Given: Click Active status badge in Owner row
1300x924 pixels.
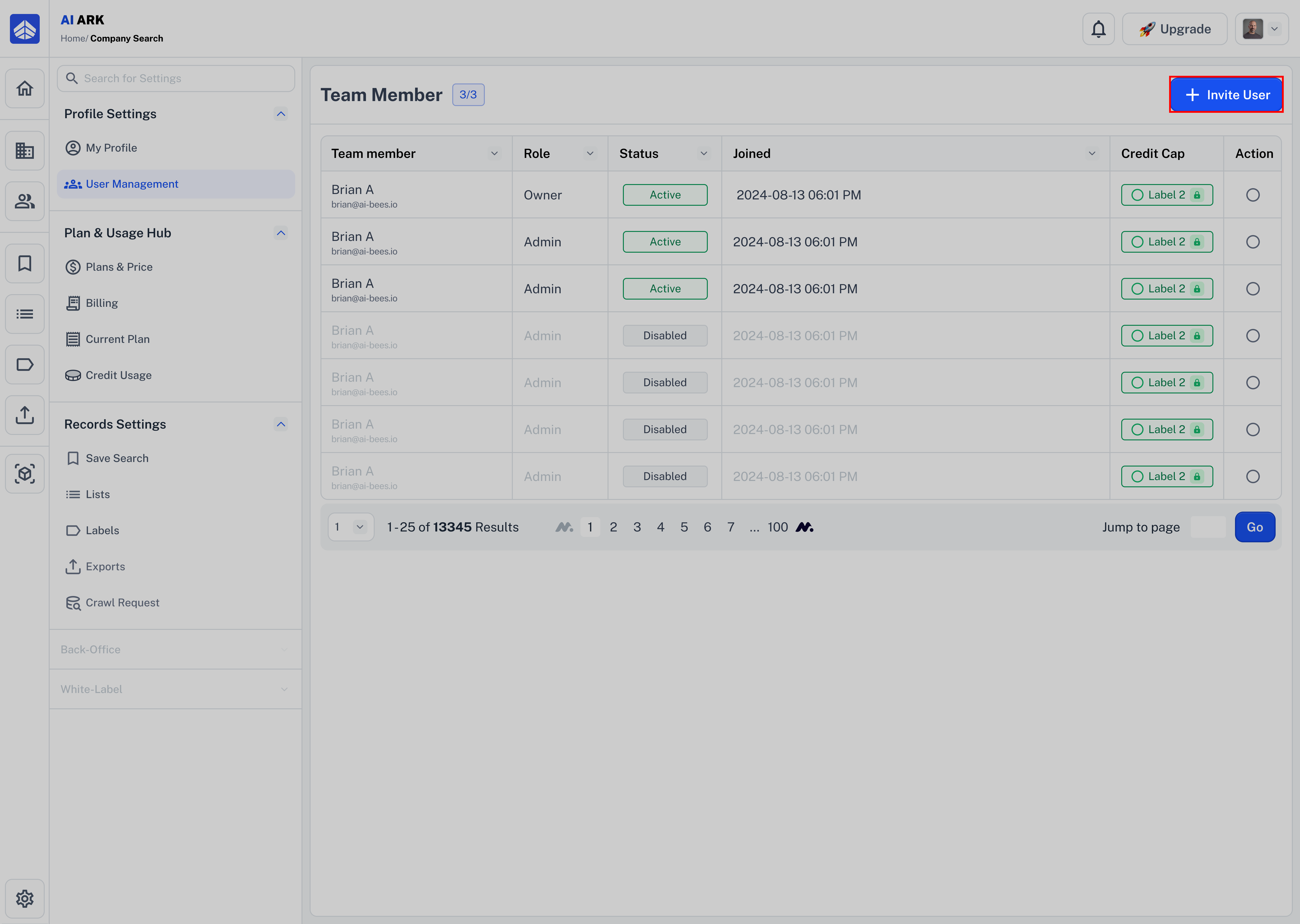Looking at the screenshot, I should click(x=665, y=195).
